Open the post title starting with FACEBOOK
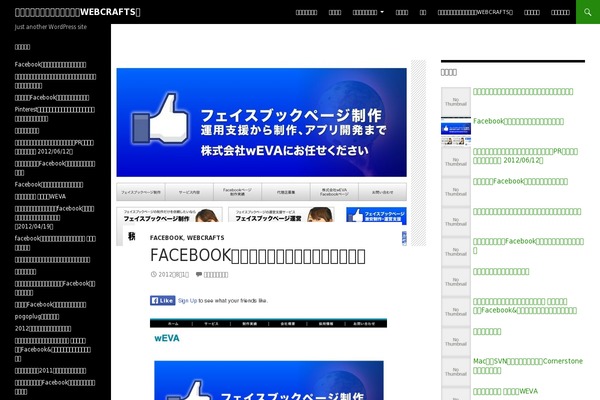Viewport: 600px width, 400px height. coord(258,256)
